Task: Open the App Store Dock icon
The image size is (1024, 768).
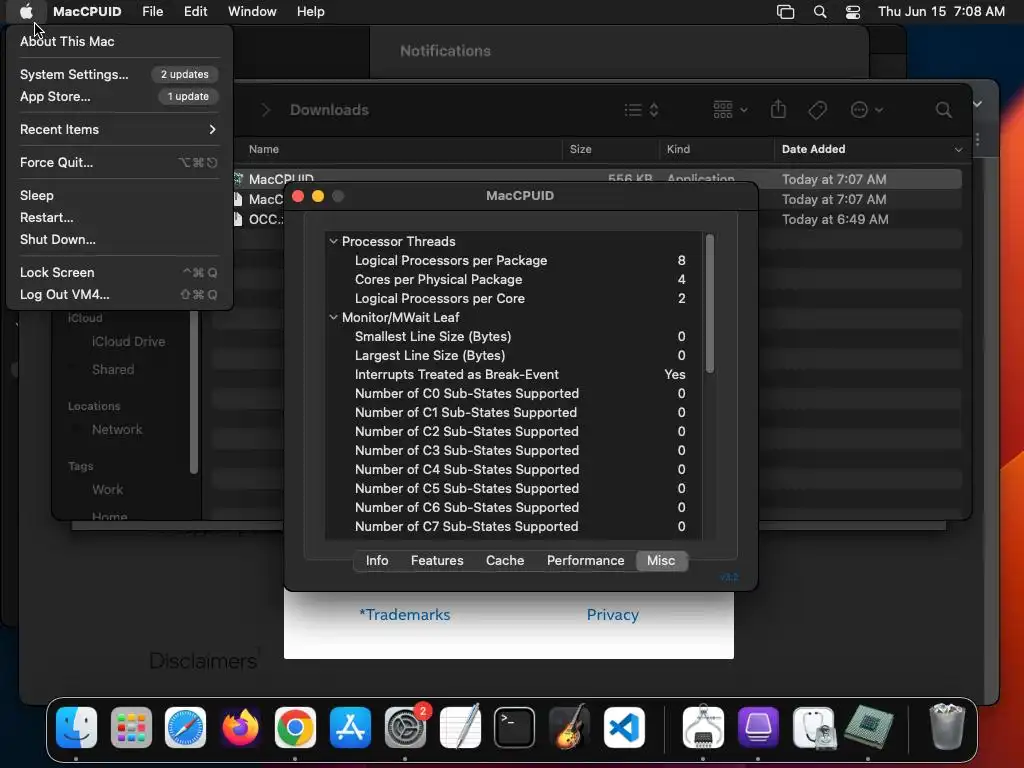Action: [350, 727]
